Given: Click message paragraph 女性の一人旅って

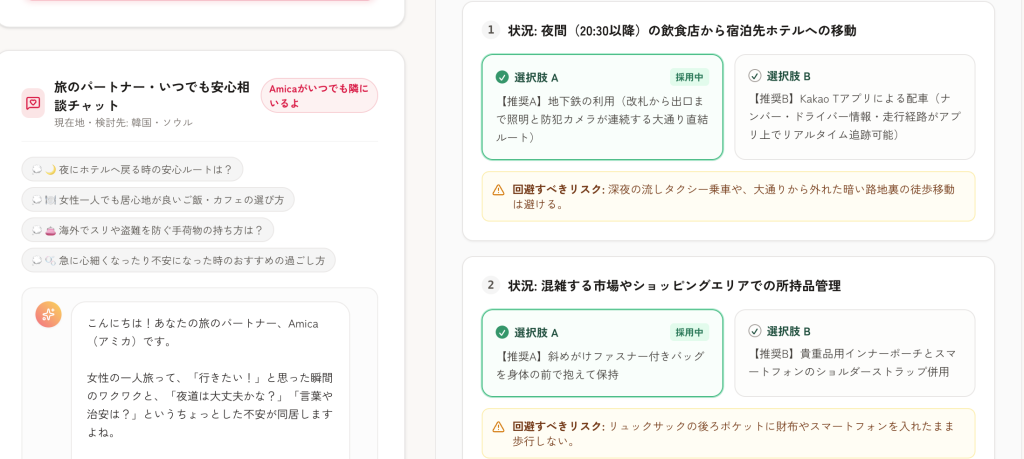Looking at the screenshot, I should (210, 405).
